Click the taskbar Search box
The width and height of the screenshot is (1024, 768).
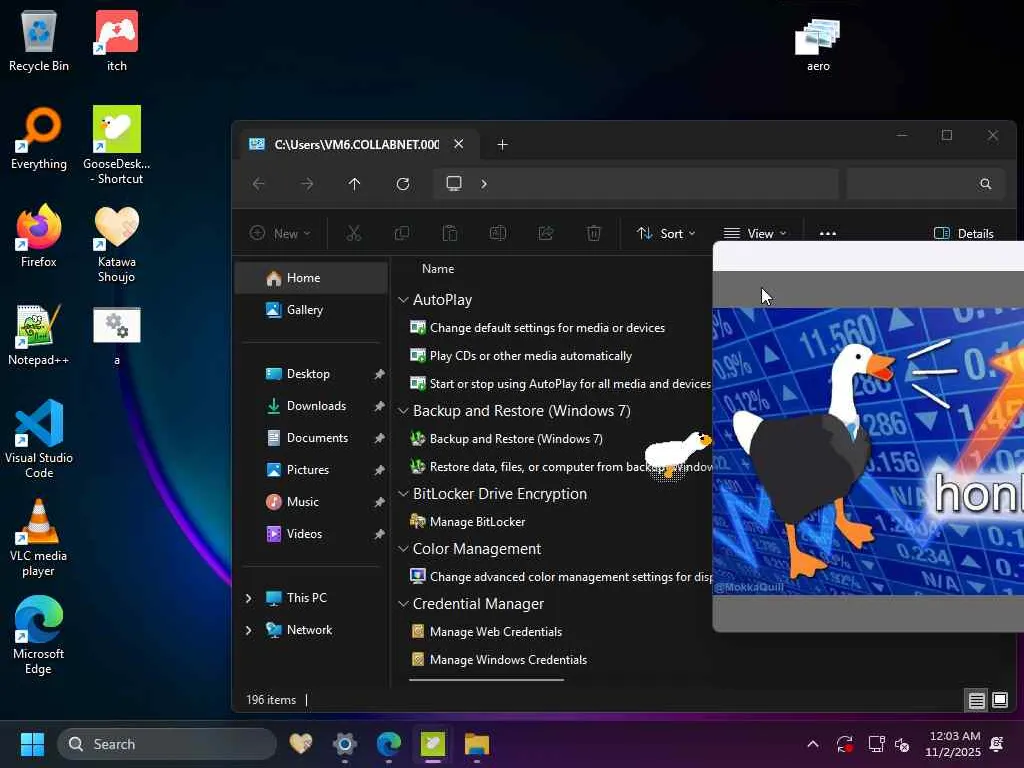[x=167, y=744]
